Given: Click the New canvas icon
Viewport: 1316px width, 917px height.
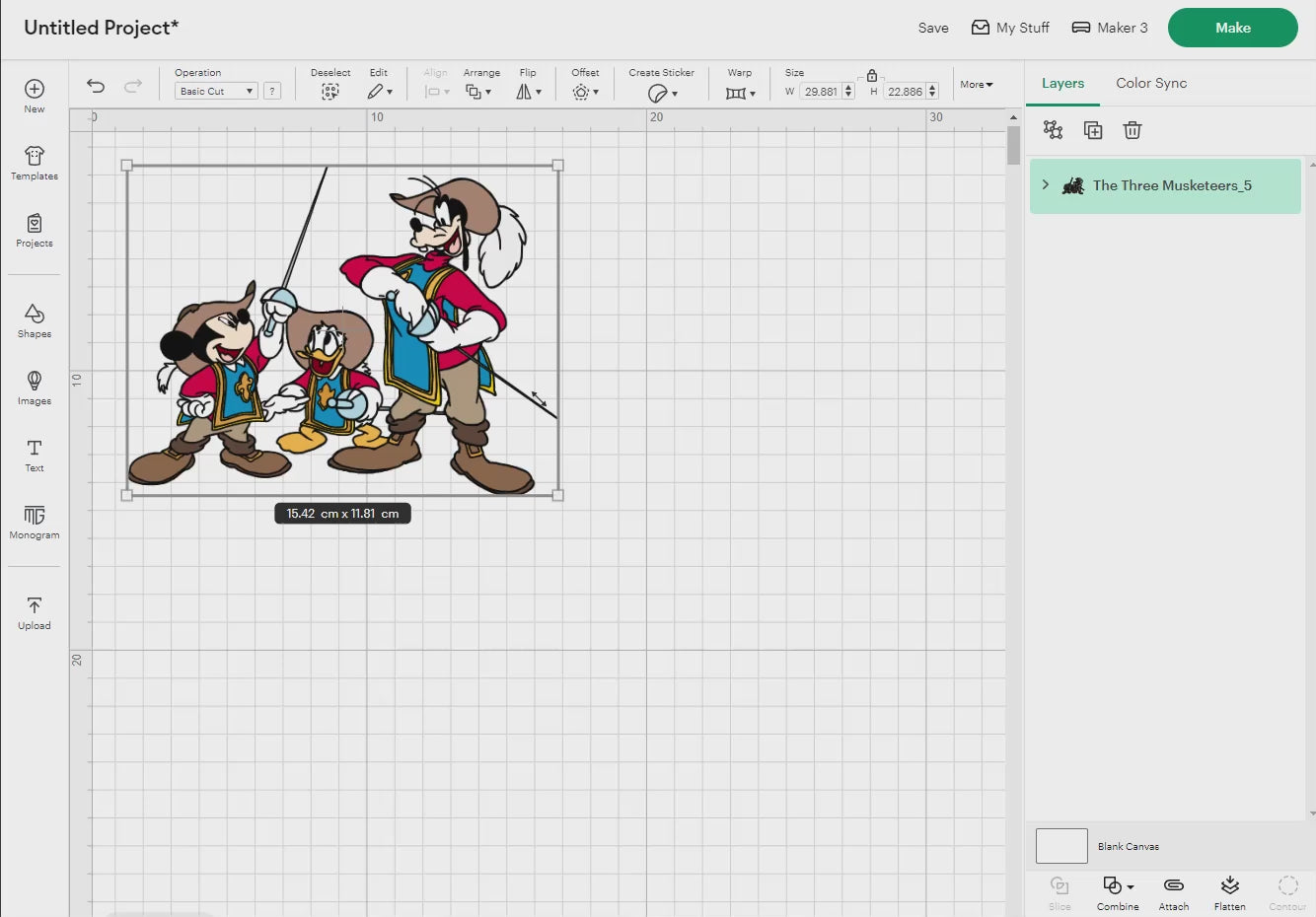Looking at the screenshot, I should (35, 89).
